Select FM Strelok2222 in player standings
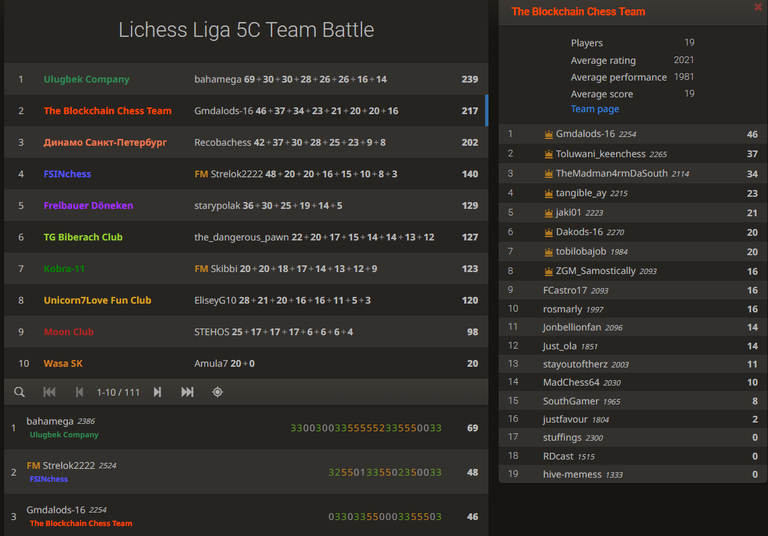Viewport: 768px width, 536px height. point(246,472)
